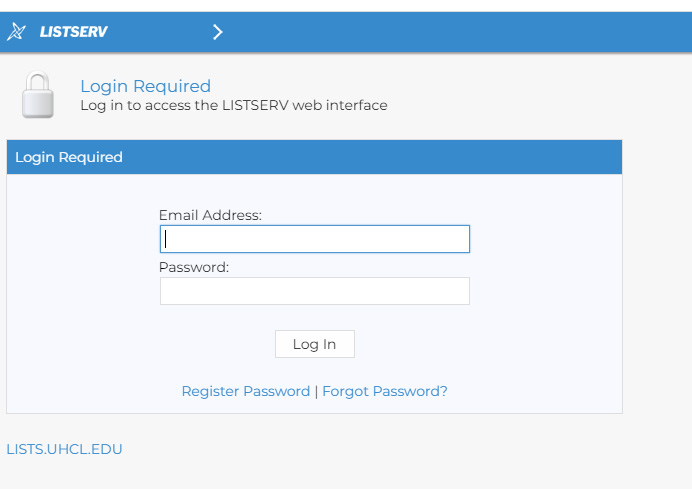Click empty area of the top blue navigation bar
This screenshot has height=489, width=692.
[x=450, y=32]
